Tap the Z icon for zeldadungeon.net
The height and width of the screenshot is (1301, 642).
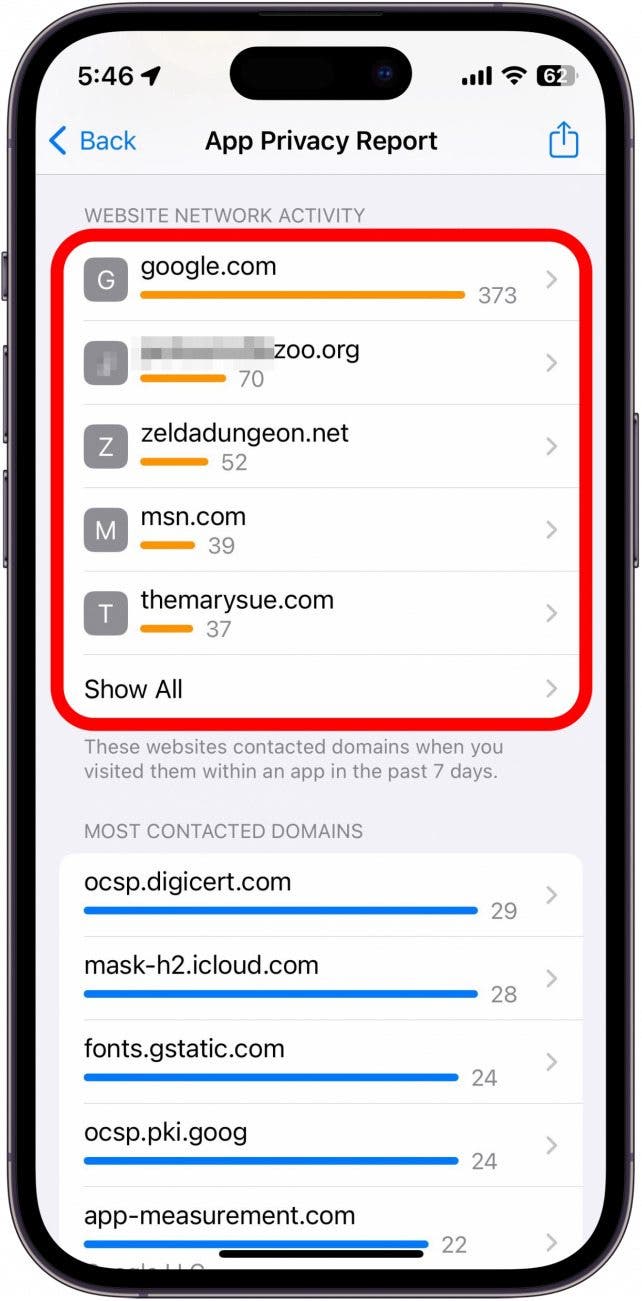(x=106, y=447)
